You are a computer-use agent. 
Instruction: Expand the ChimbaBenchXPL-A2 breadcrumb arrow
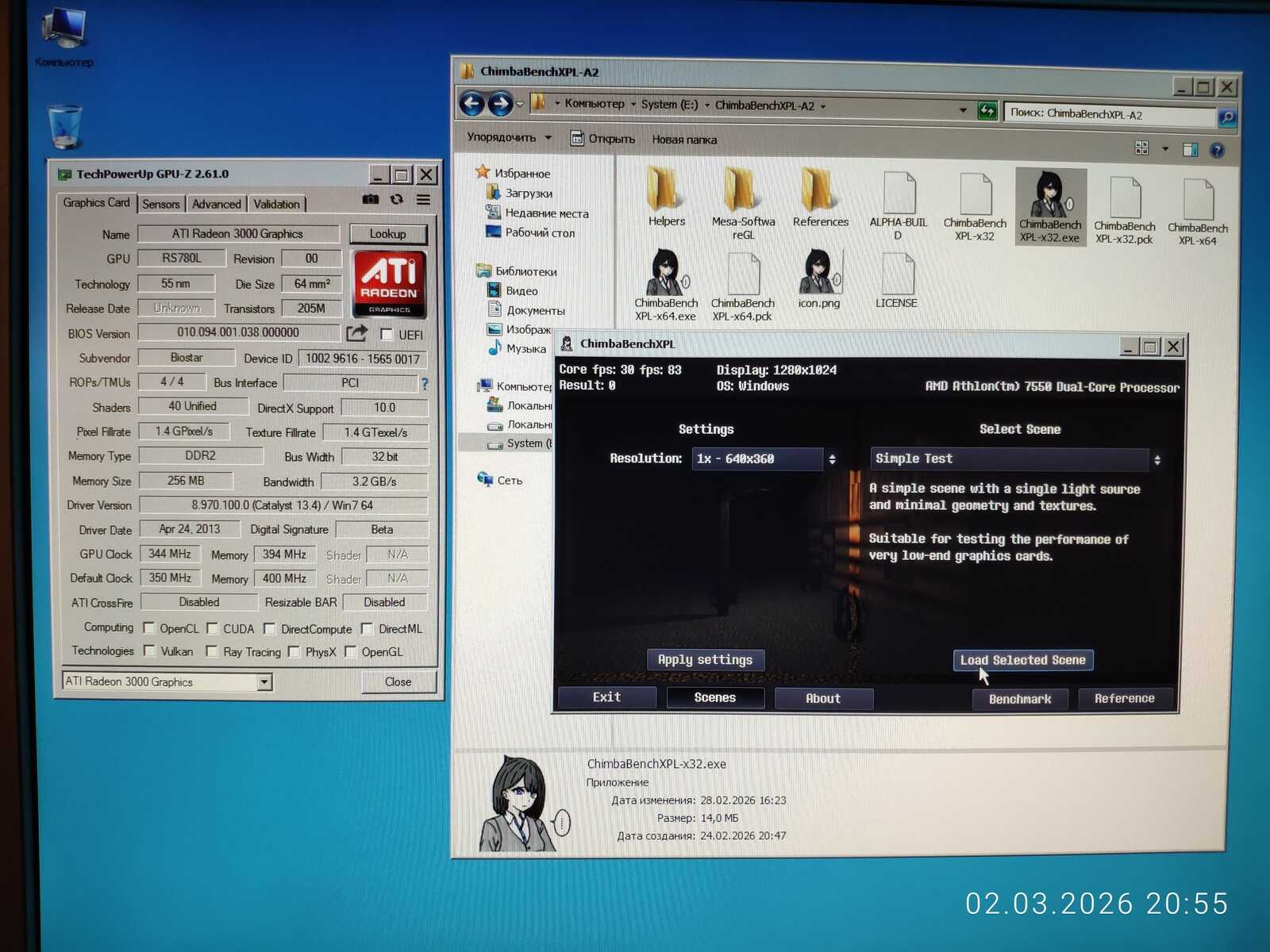(x=823, y=106)
